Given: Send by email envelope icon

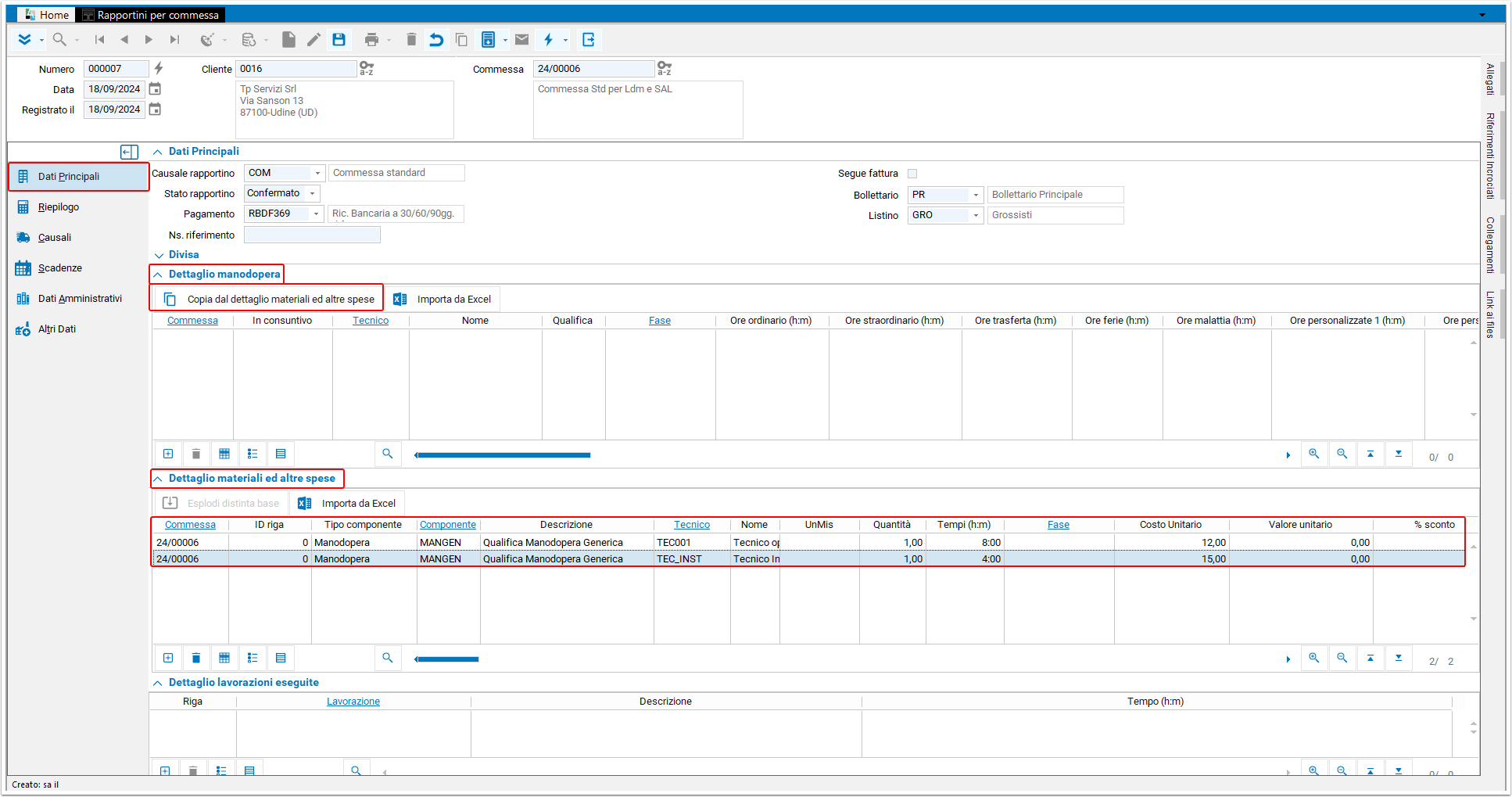Looking at the screenshot, I should [522, 39].
